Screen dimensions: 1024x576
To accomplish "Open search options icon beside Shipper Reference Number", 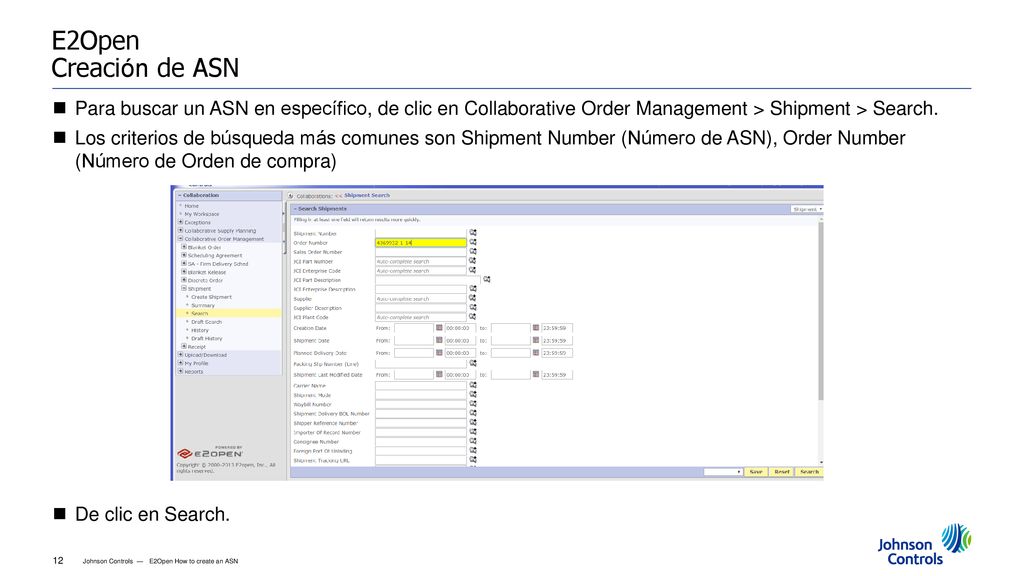I will (x=473, y=423).
